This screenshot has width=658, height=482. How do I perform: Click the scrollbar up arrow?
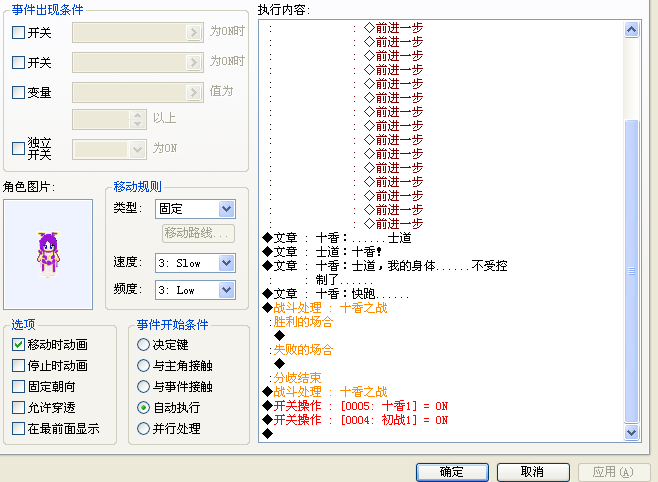point(632,30)
